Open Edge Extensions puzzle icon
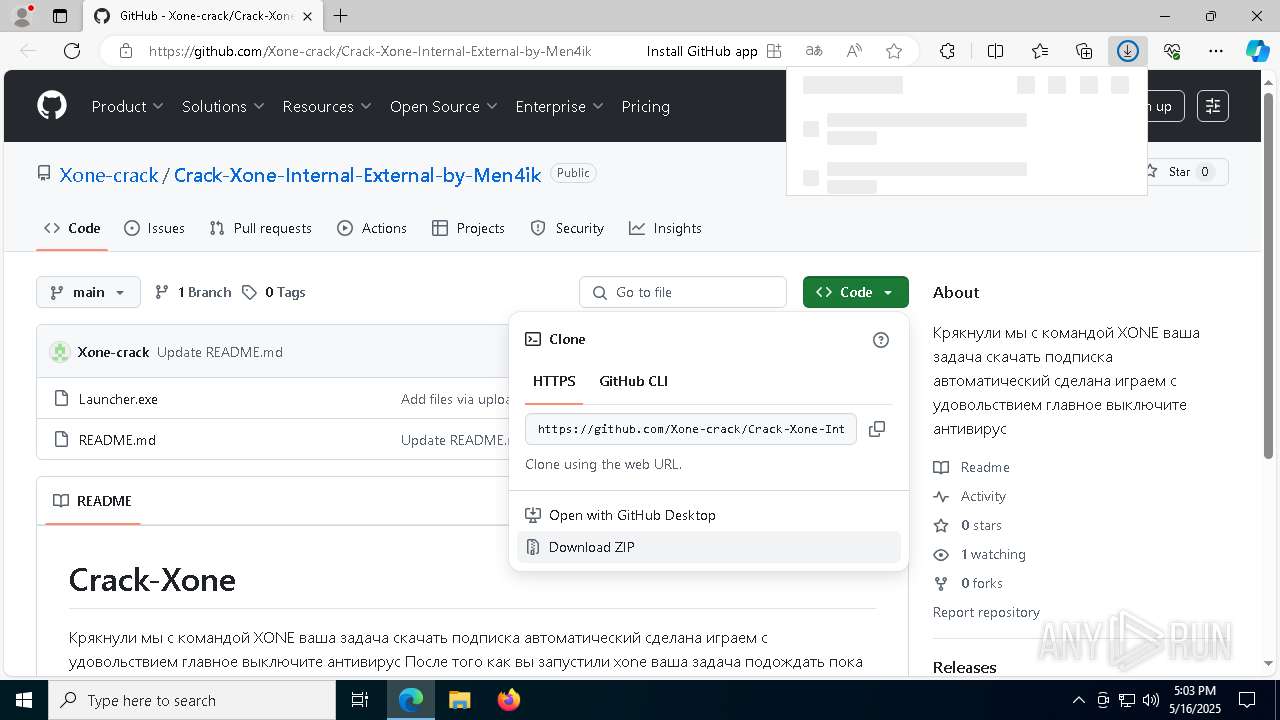The image size is (1280, 720). 947,51
